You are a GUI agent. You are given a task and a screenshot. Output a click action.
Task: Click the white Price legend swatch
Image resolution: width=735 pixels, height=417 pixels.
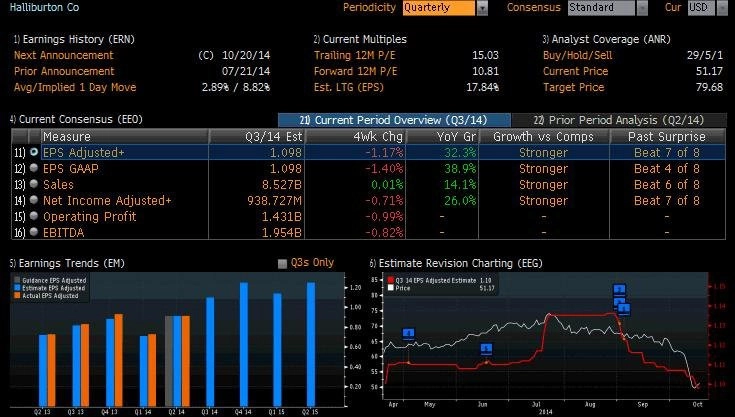click(390, 288)
